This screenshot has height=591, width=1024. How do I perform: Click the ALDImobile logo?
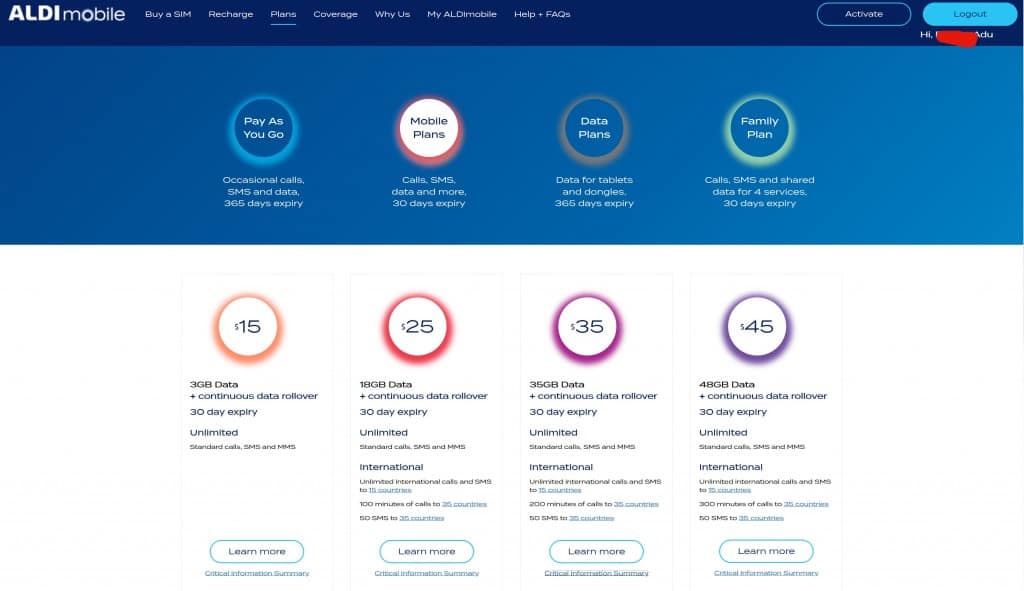pyautogui.click(x=67, y=14)
